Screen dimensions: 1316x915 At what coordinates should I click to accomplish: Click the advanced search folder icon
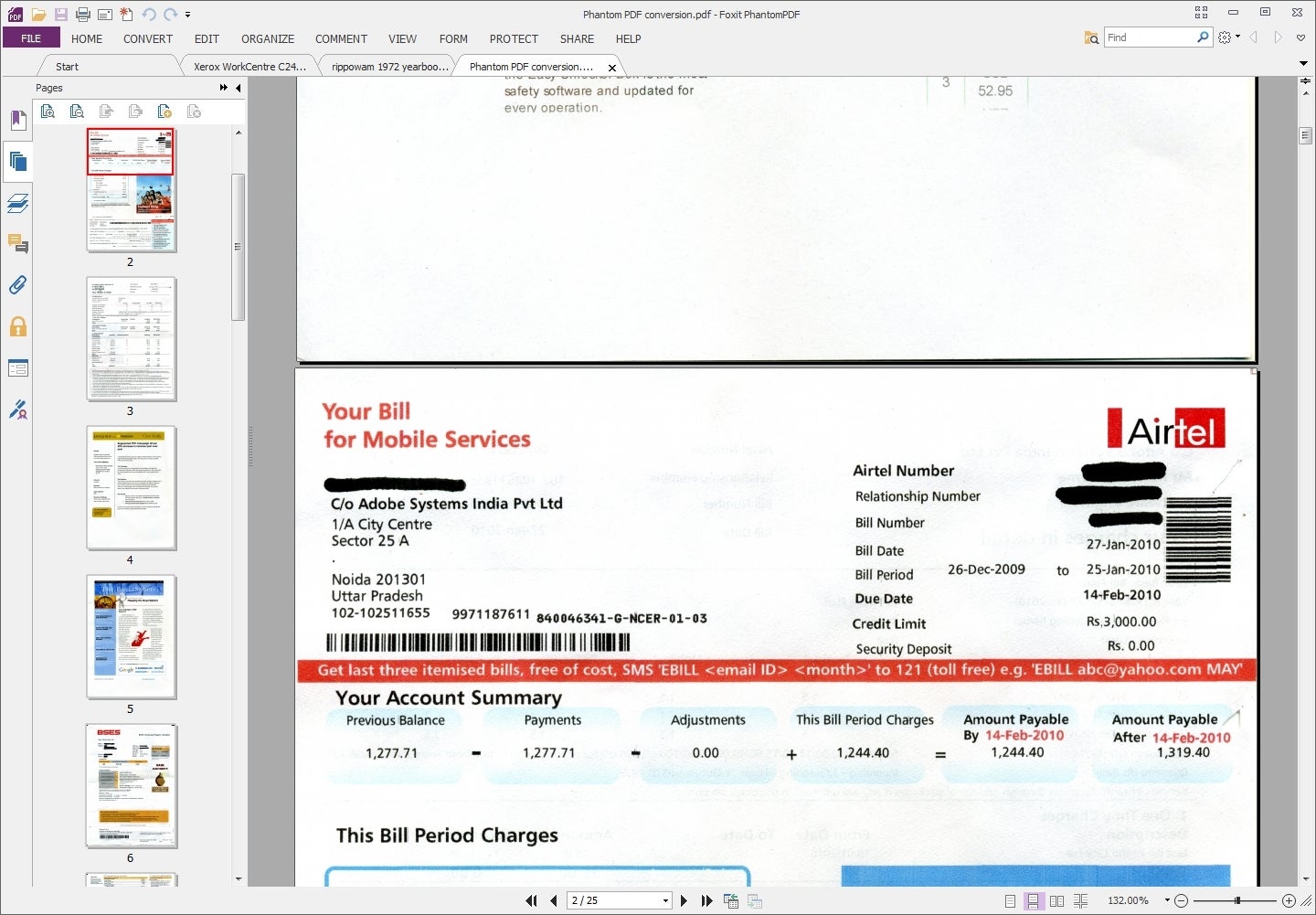[x=1091, y=37]
